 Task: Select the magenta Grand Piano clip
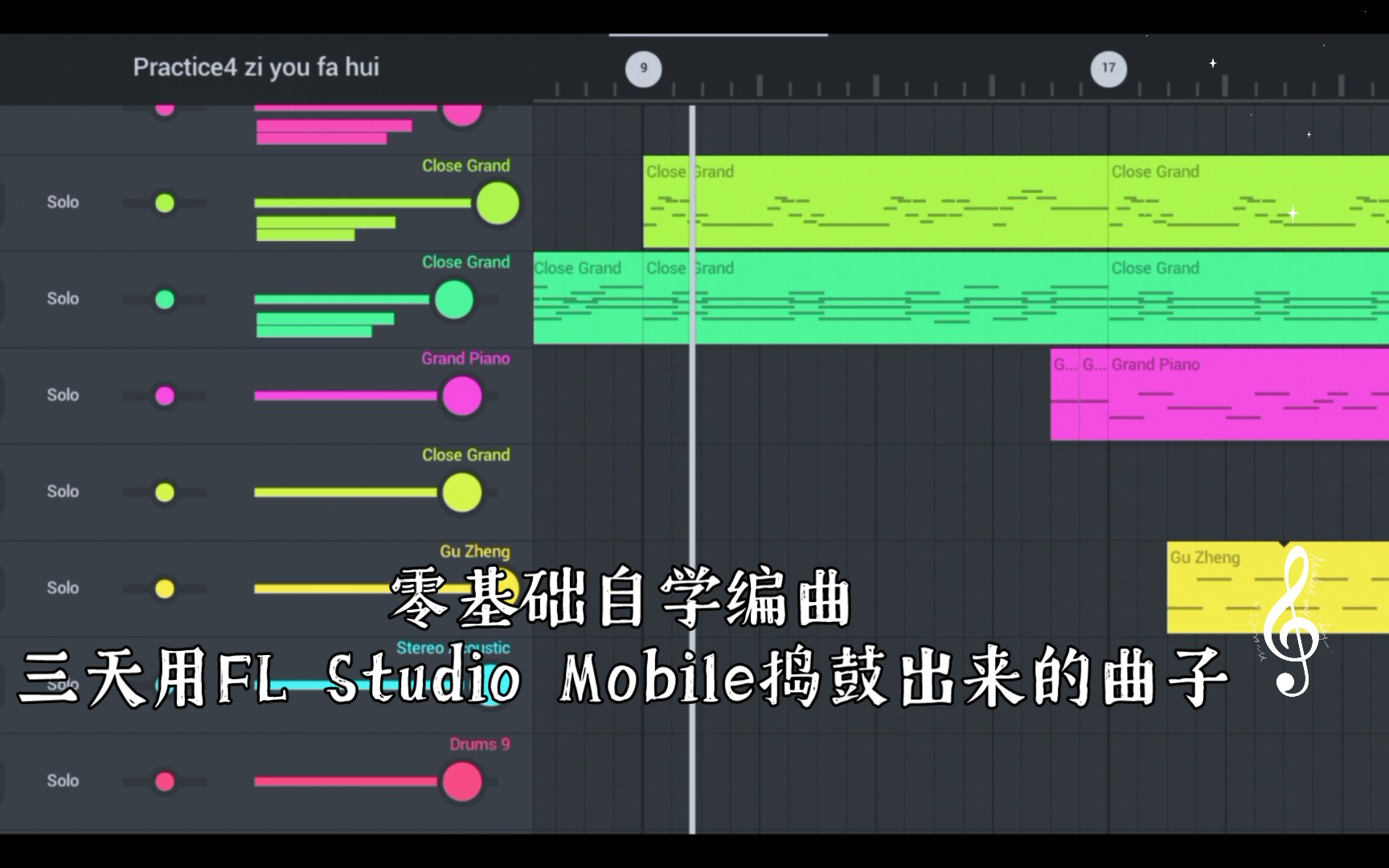pos(1248,395)
